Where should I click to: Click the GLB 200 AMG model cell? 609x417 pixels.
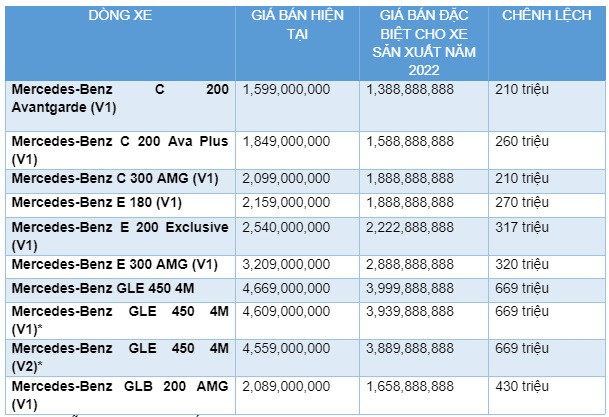(120, 395)
